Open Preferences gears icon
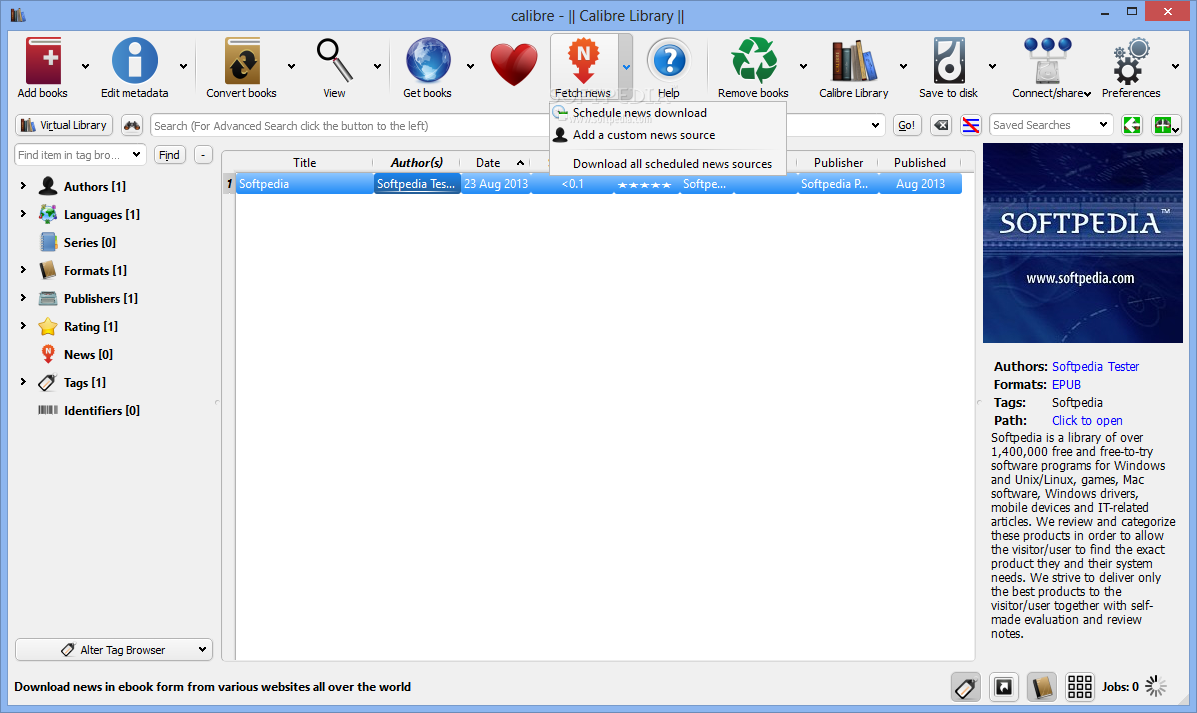 1131,61
